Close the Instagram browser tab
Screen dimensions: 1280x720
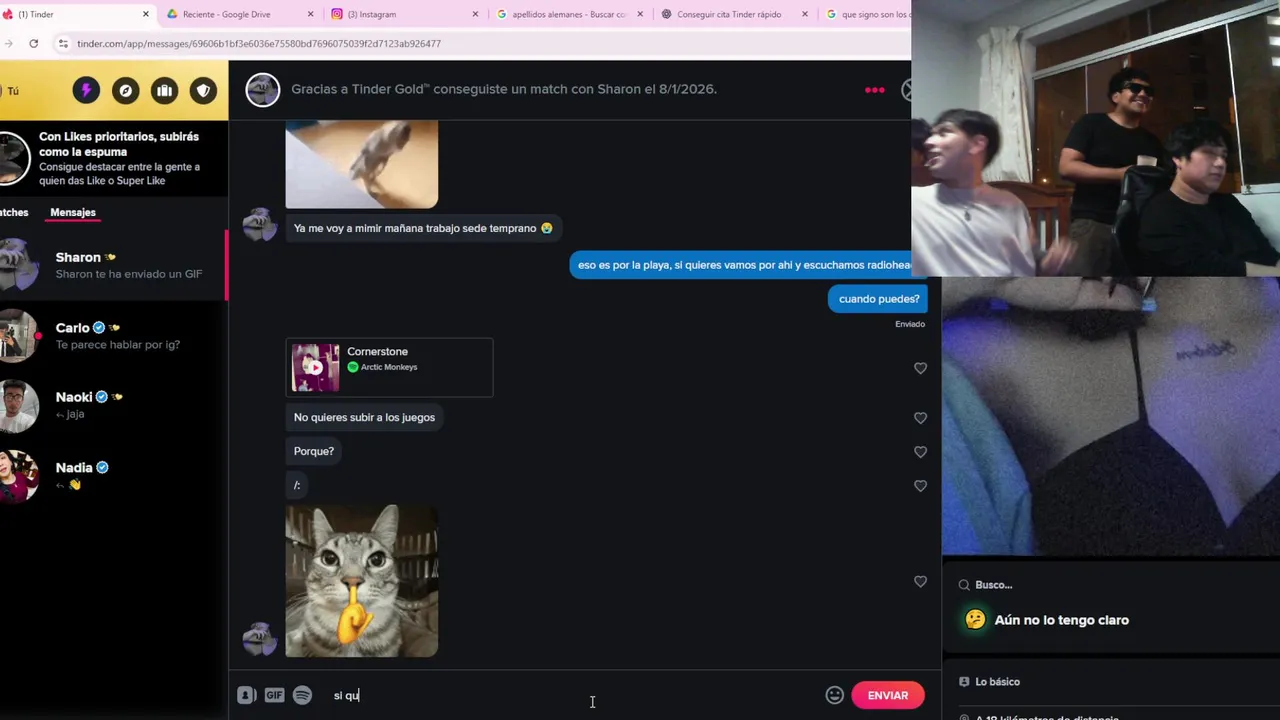point(475,14)
